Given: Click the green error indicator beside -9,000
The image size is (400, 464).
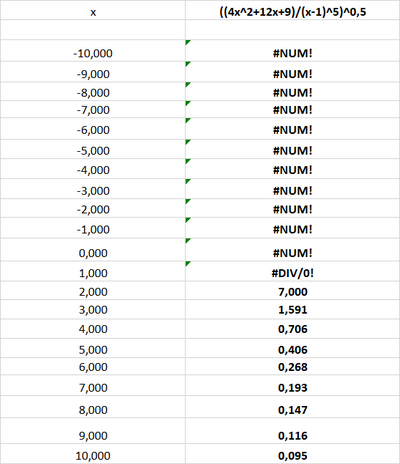Looking at the screenshot, I should [x=188, y=64].
